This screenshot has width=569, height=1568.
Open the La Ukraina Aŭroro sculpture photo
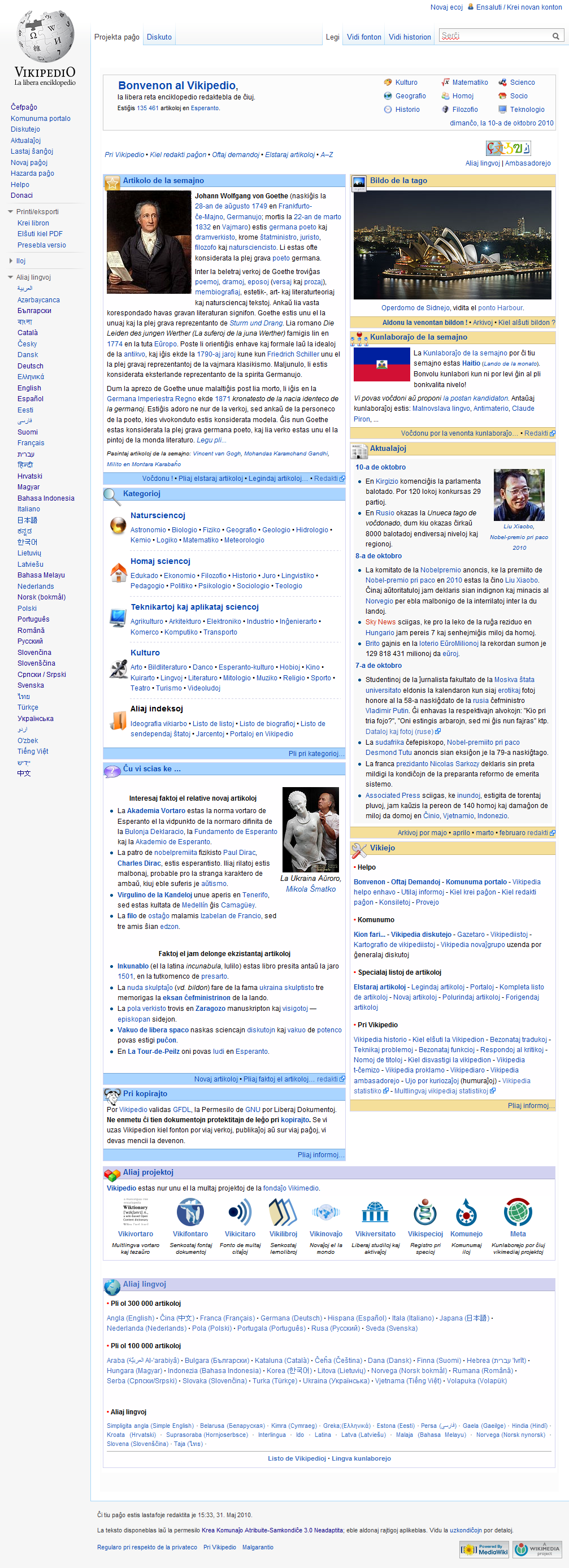(x=311, y=829)
